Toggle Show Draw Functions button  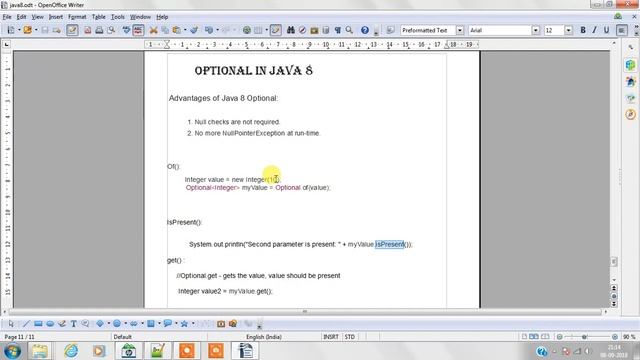tap(276, 30)
